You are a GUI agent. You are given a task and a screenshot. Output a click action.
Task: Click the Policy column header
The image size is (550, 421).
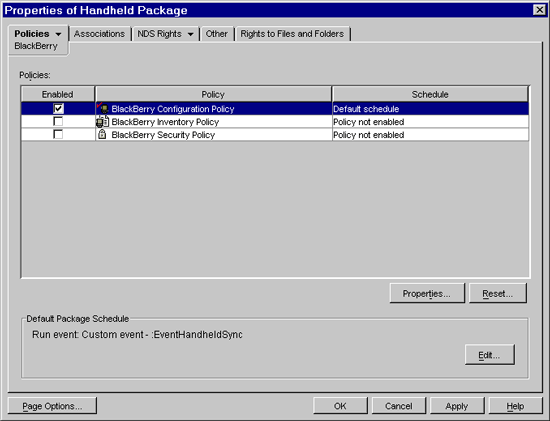click(x=213, y=94)
